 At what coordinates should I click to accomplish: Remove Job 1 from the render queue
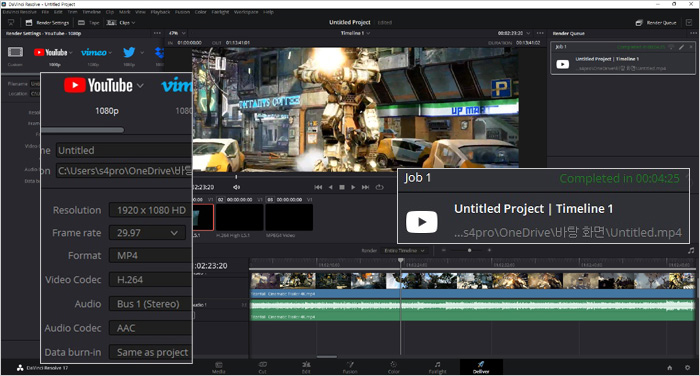pyautogui.click(x=691, y=46)
